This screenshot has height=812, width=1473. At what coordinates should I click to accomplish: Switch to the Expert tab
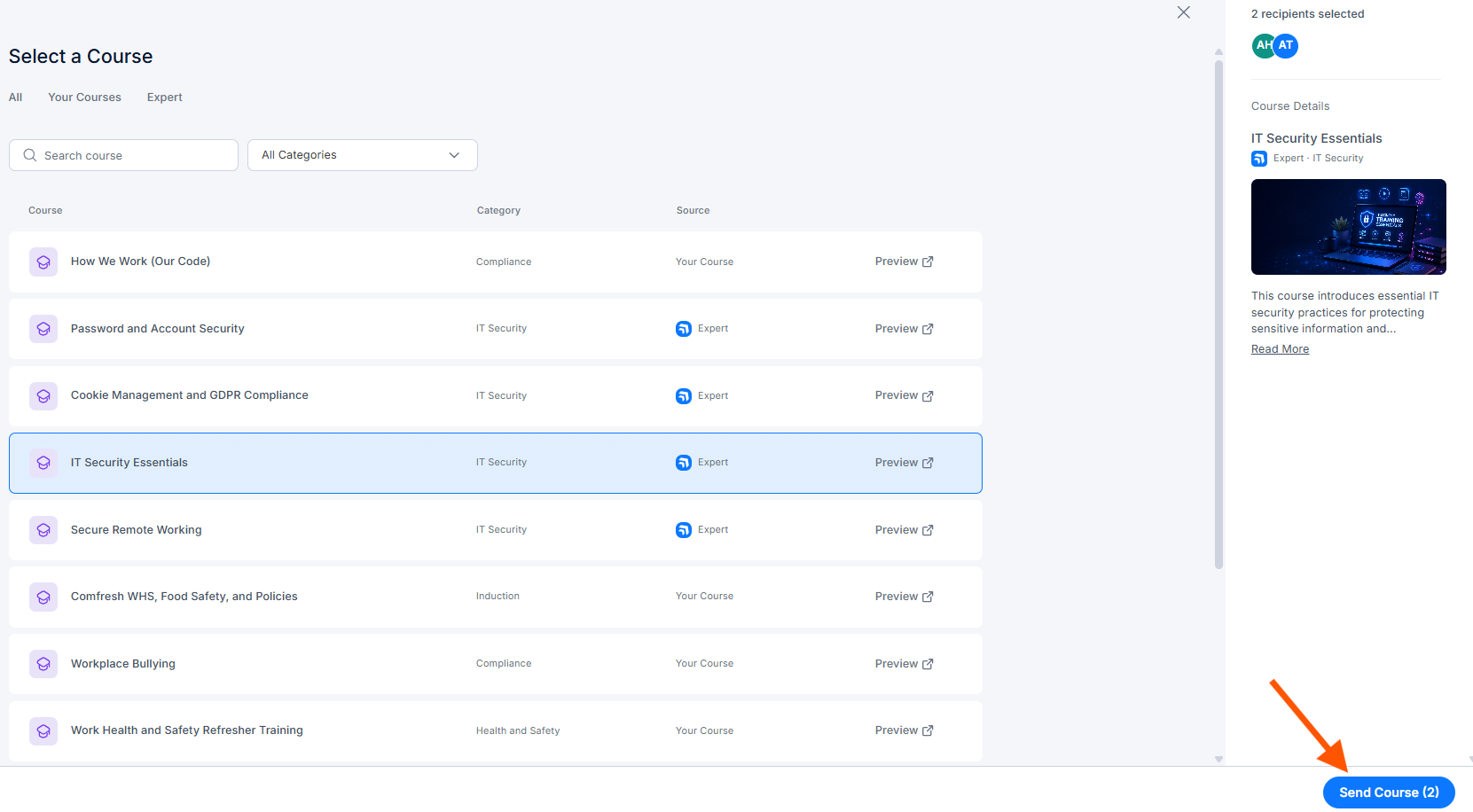point(165,98)
